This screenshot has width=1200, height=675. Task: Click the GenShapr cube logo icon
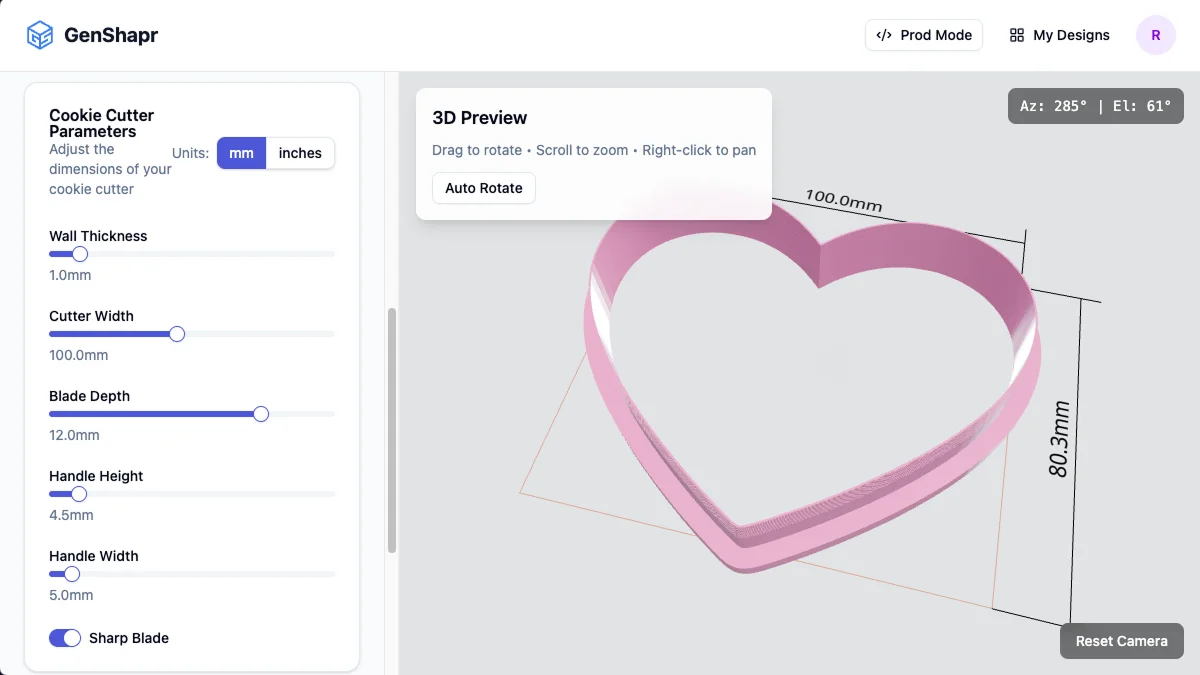point(39,35)
